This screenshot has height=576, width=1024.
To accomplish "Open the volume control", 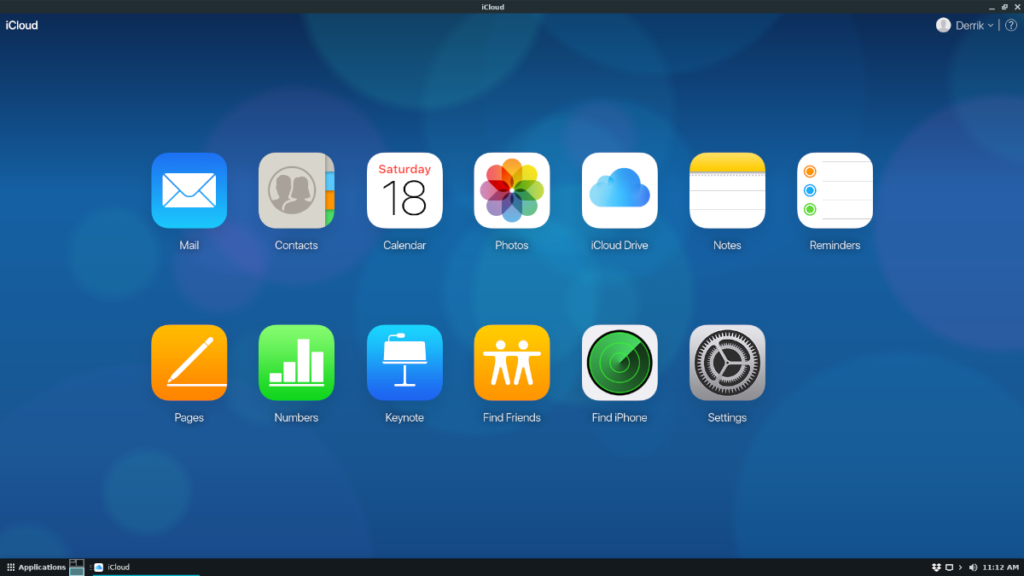I will coord(972,566).
